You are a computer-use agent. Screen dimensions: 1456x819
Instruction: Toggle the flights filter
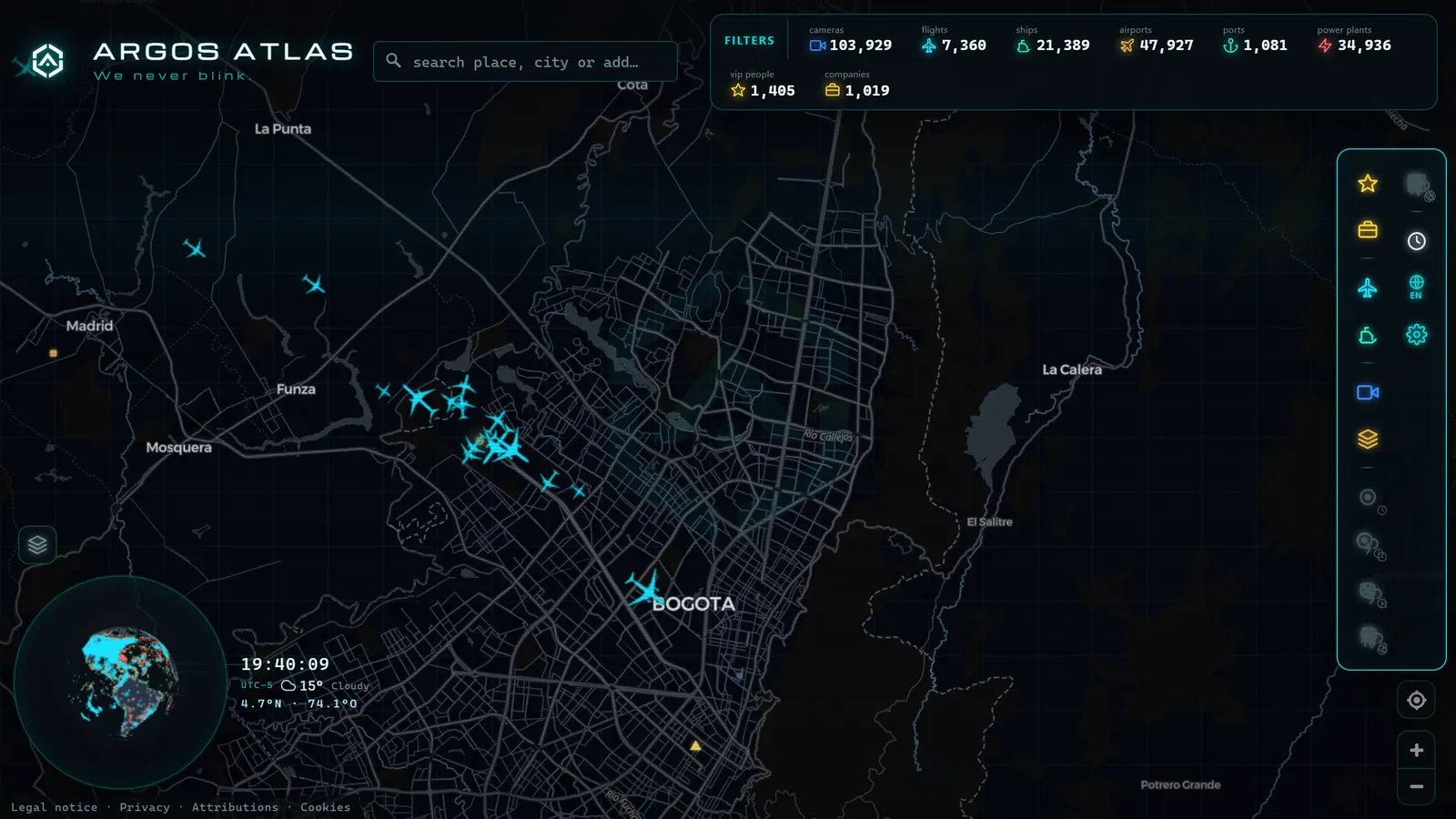click(x=953, y=40)
